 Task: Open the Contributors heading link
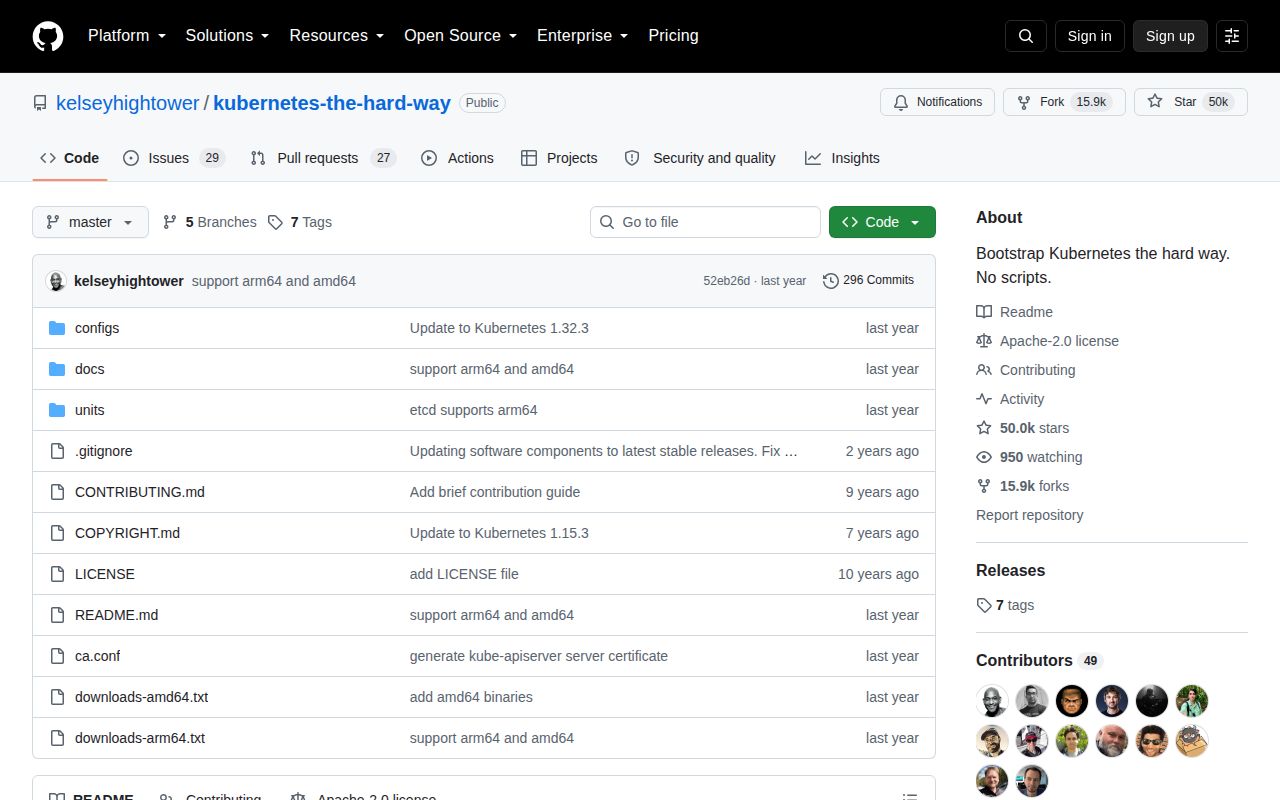[1039, 661]
